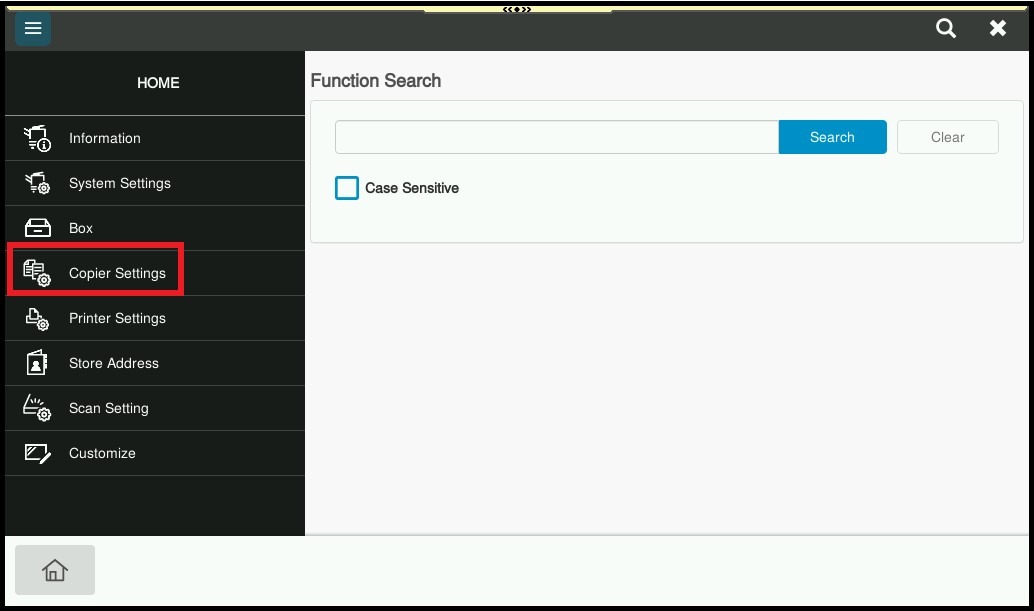The image size is (1034, 611).
Task: Click the Search button
Action: coord(832,137)
